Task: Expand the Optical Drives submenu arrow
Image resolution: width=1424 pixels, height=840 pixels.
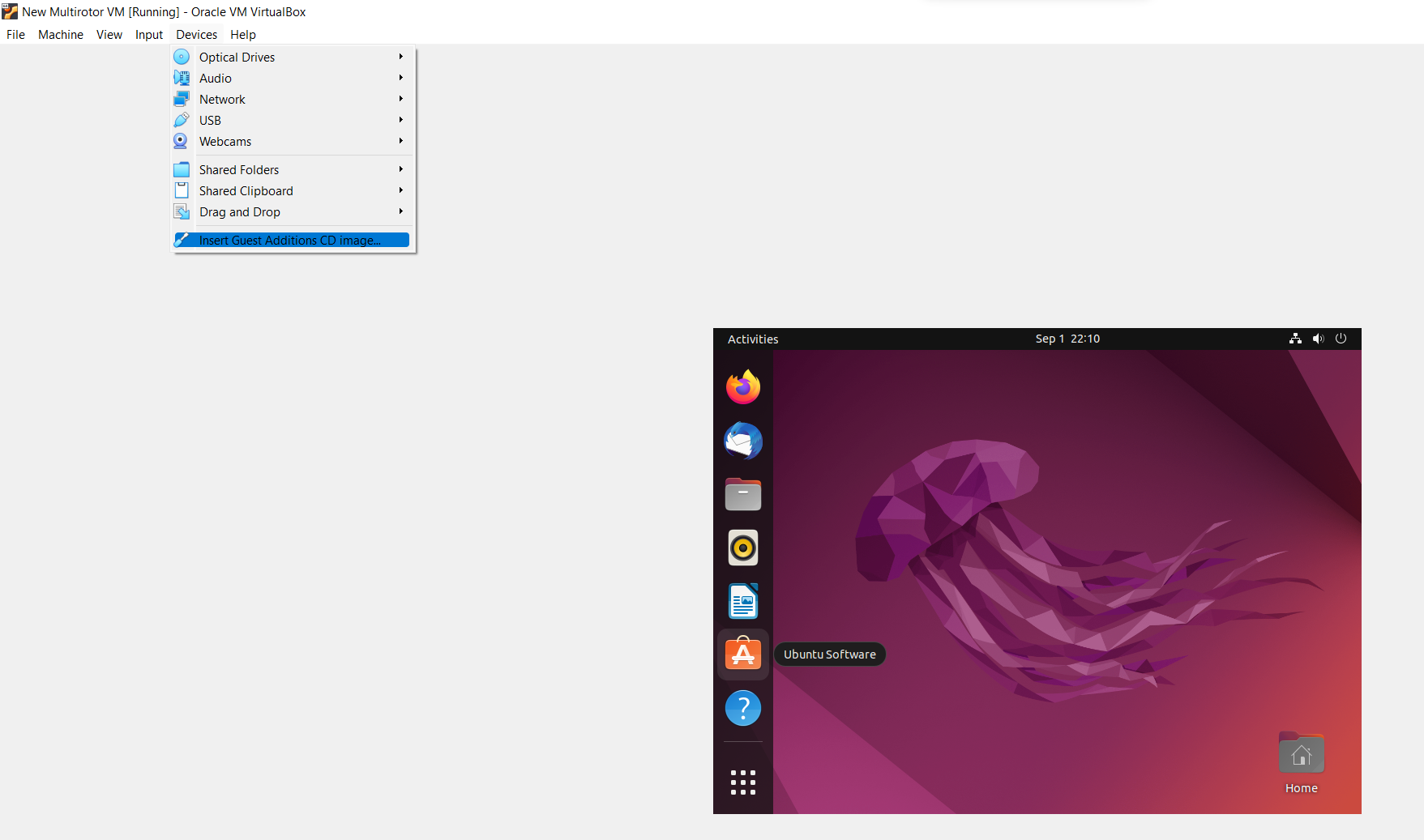Action: (401, 57)
